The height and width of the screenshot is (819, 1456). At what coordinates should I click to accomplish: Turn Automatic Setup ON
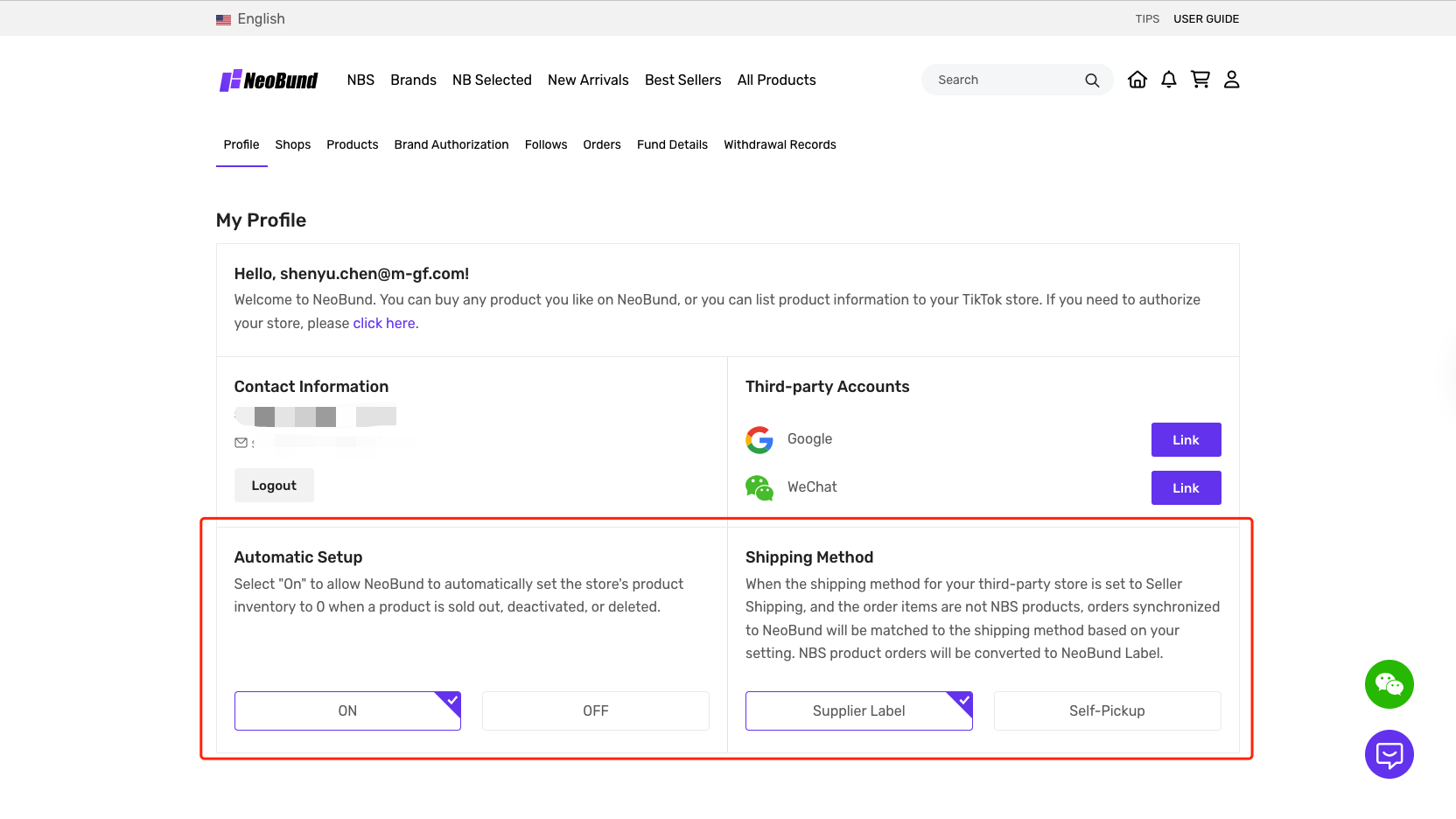tap(347, 710)
